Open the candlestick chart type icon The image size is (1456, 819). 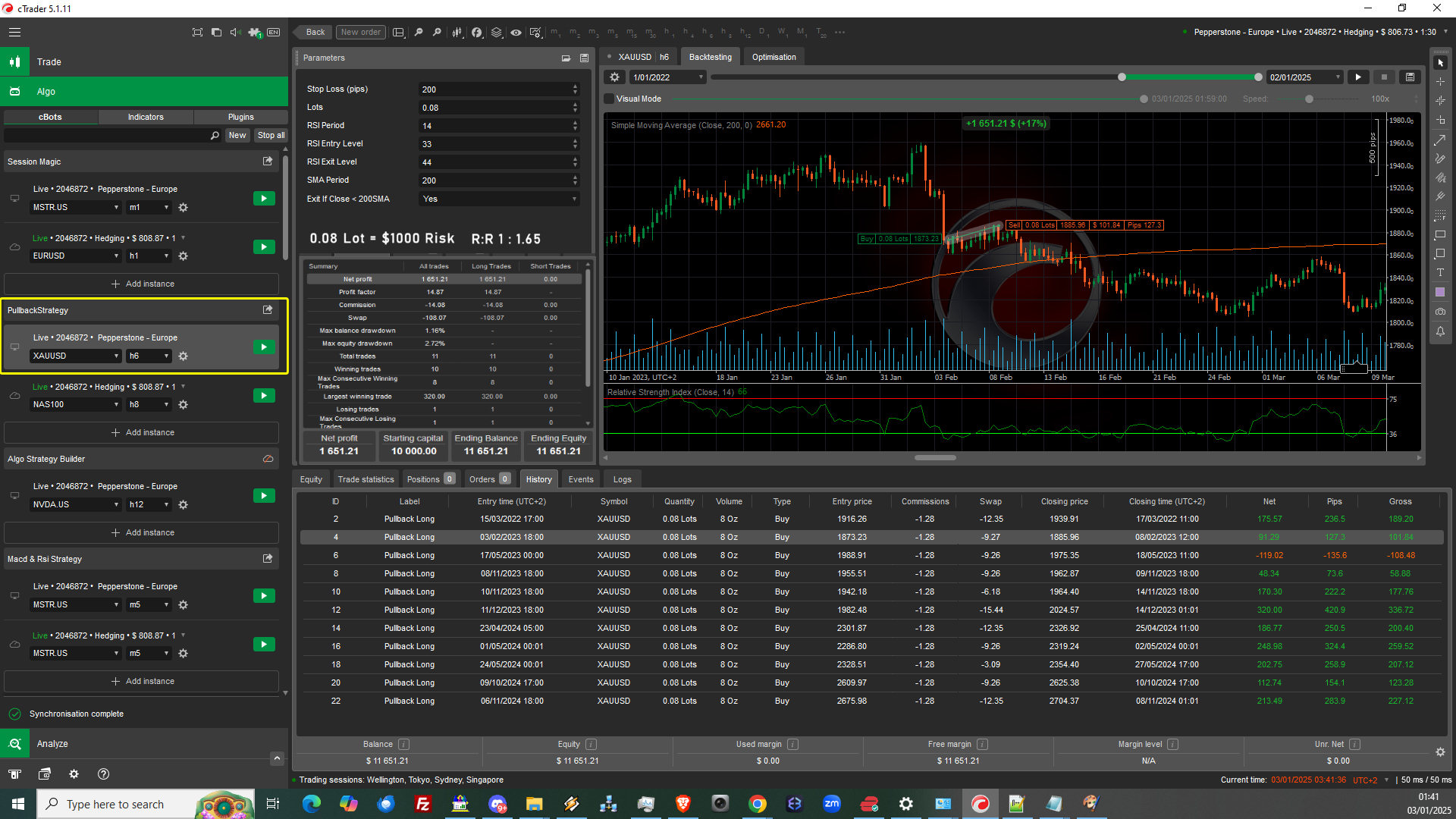457,32
